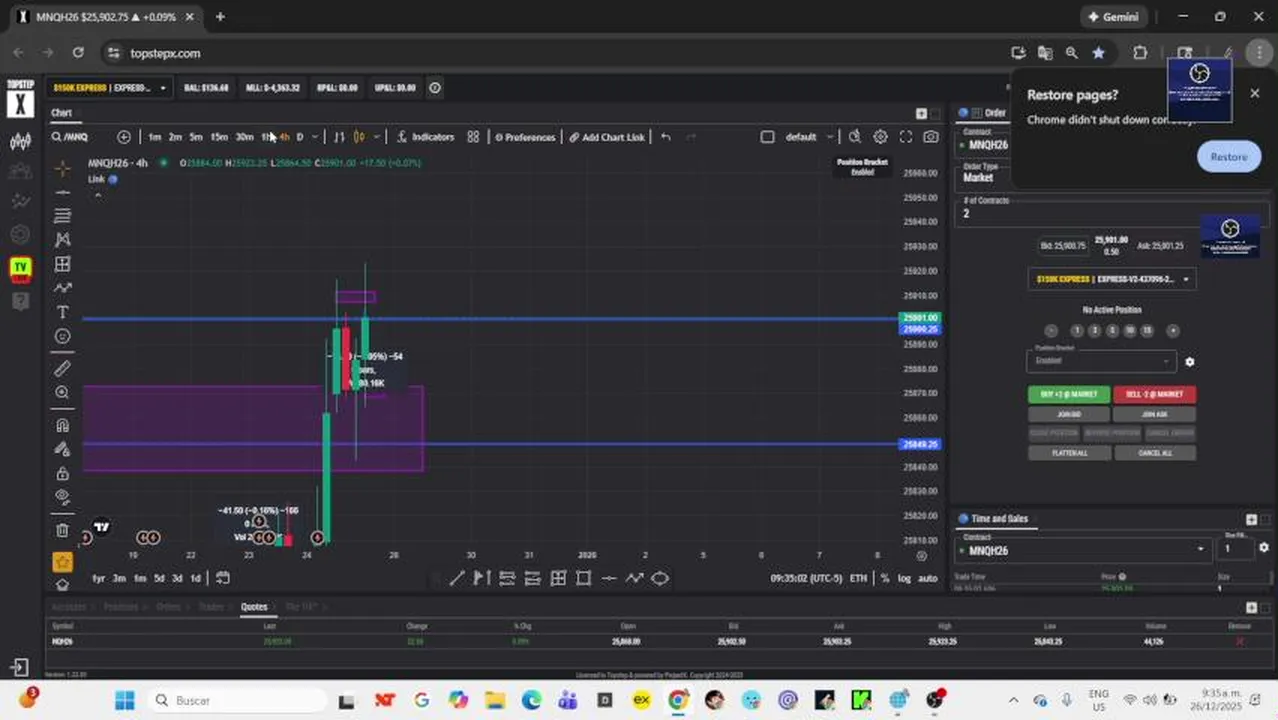Undo the last chart action

665,137
